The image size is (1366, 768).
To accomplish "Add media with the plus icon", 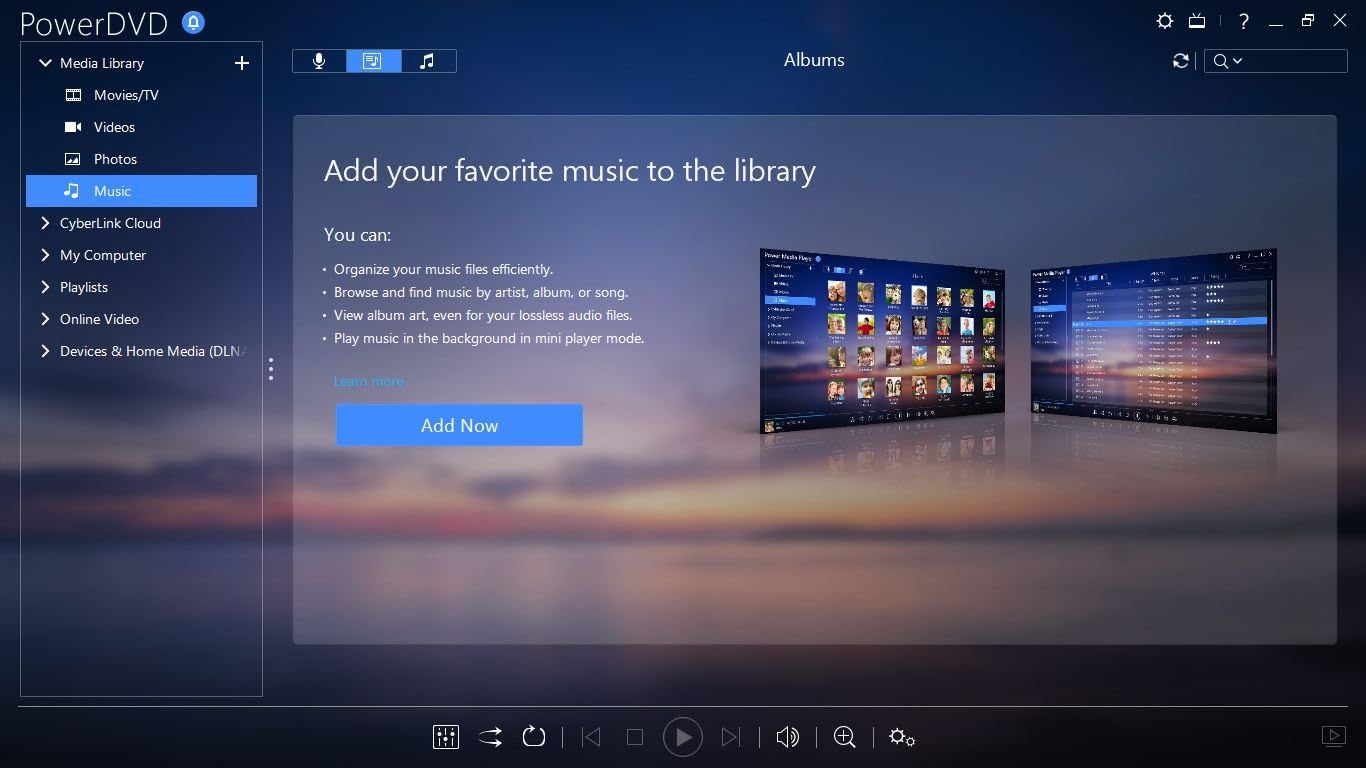I will [x=241, y=63].
